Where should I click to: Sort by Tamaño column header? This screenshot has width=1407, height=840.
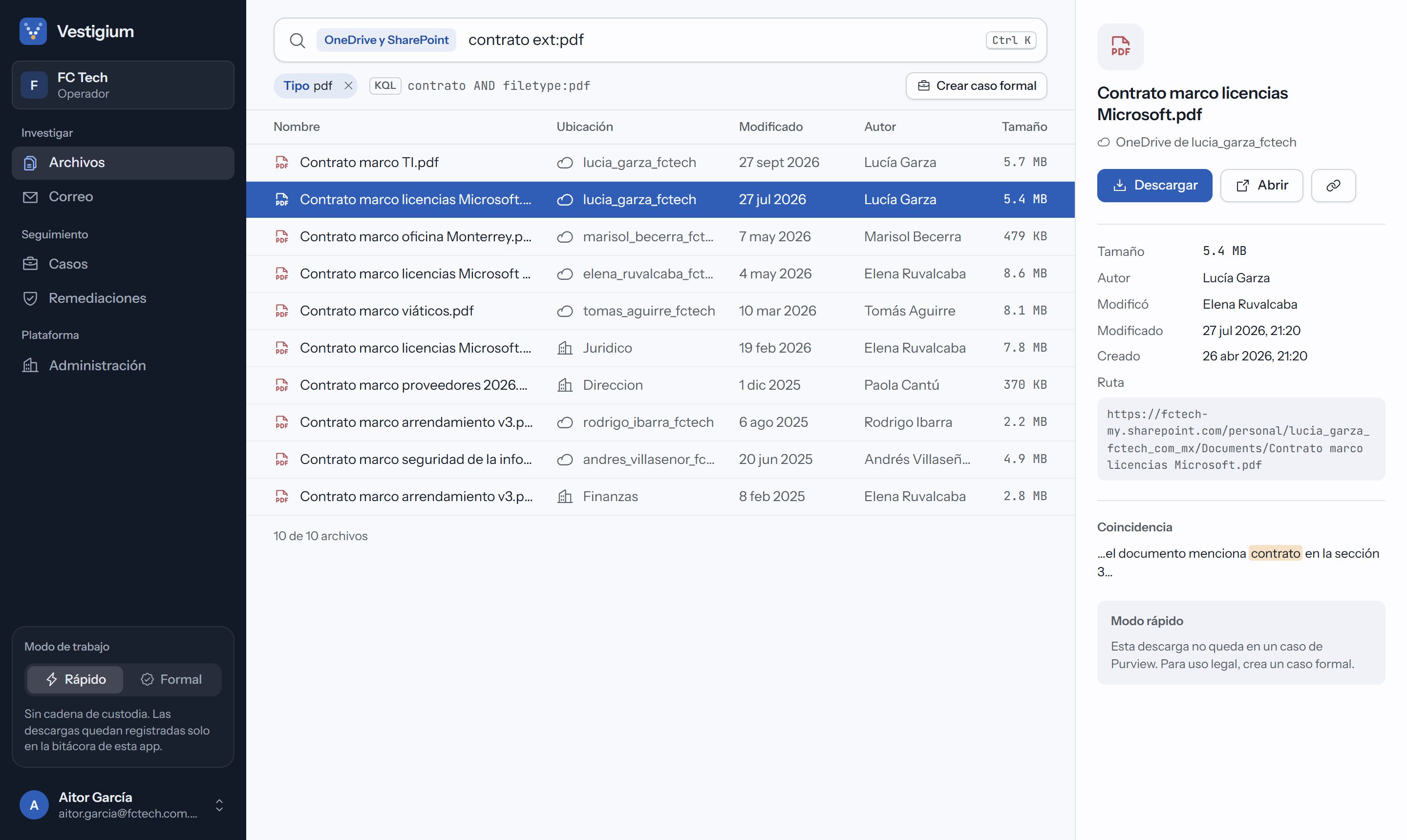click(x=1023, y=127)
